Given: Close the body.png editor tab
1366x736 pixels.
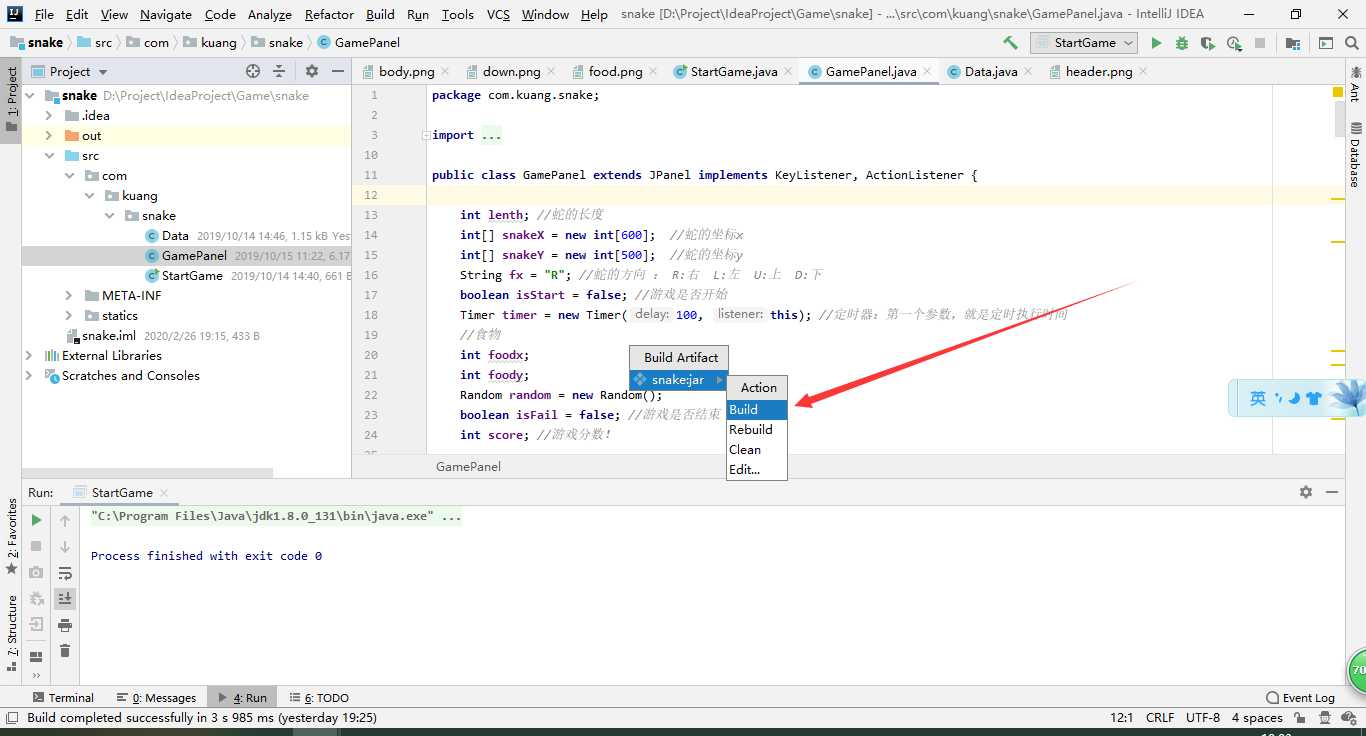Looking at the screenshot, I should click(x=445, y=71).
